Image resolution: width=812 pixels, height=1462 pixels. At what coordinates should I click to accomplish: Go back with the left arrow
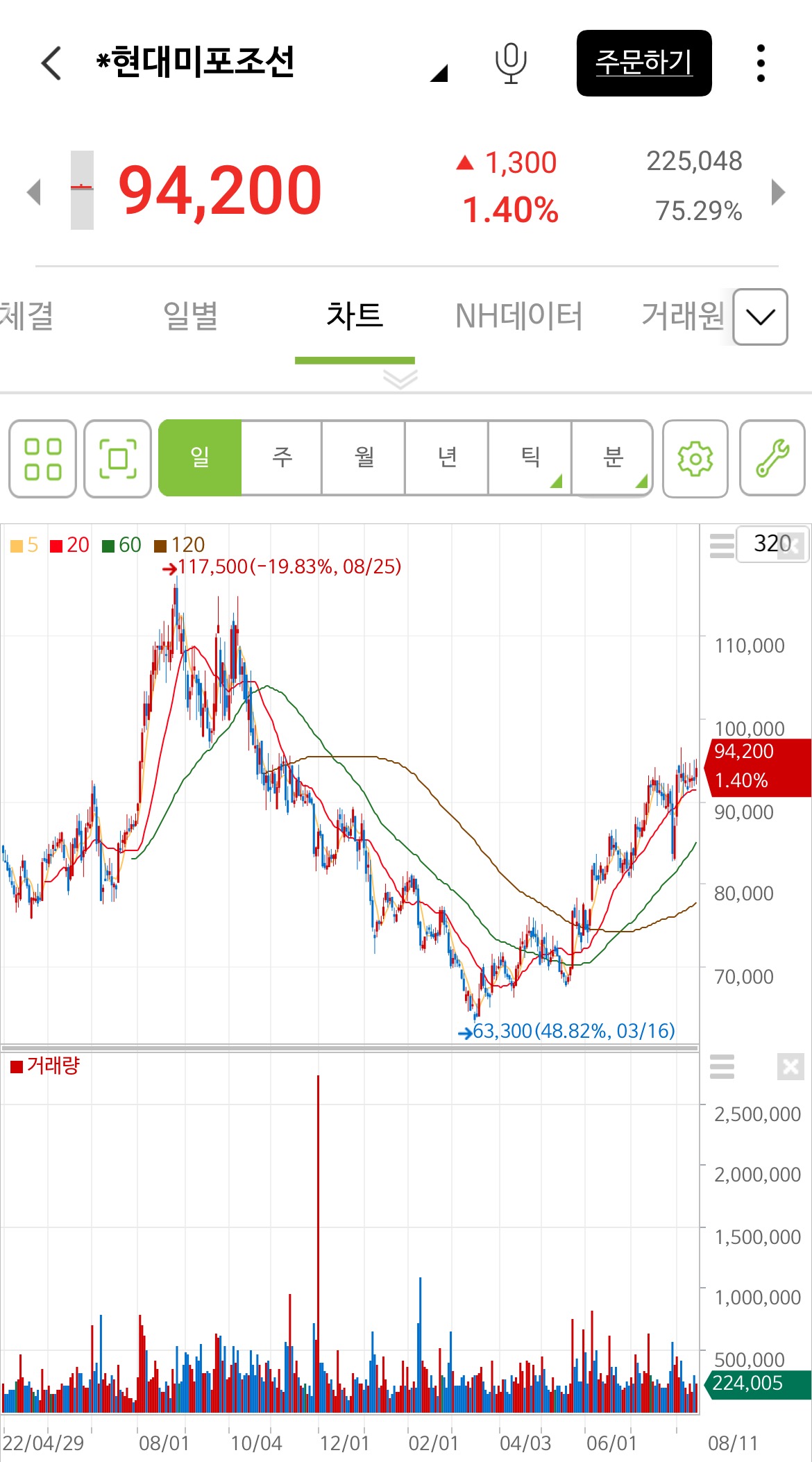(52, 63)
